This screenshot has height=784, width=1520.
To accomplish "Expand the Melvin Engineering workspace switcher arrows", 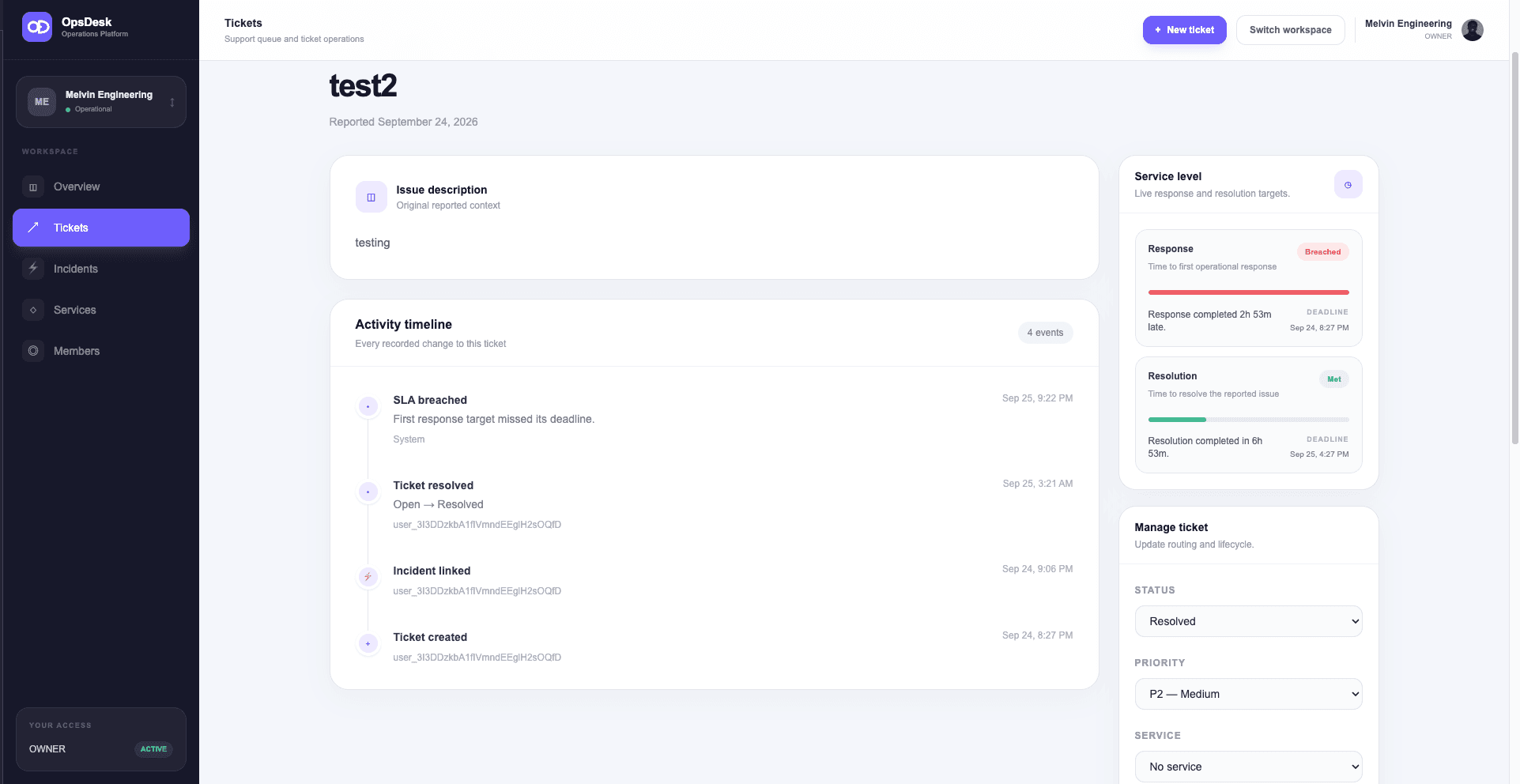I will click(172, 102).
